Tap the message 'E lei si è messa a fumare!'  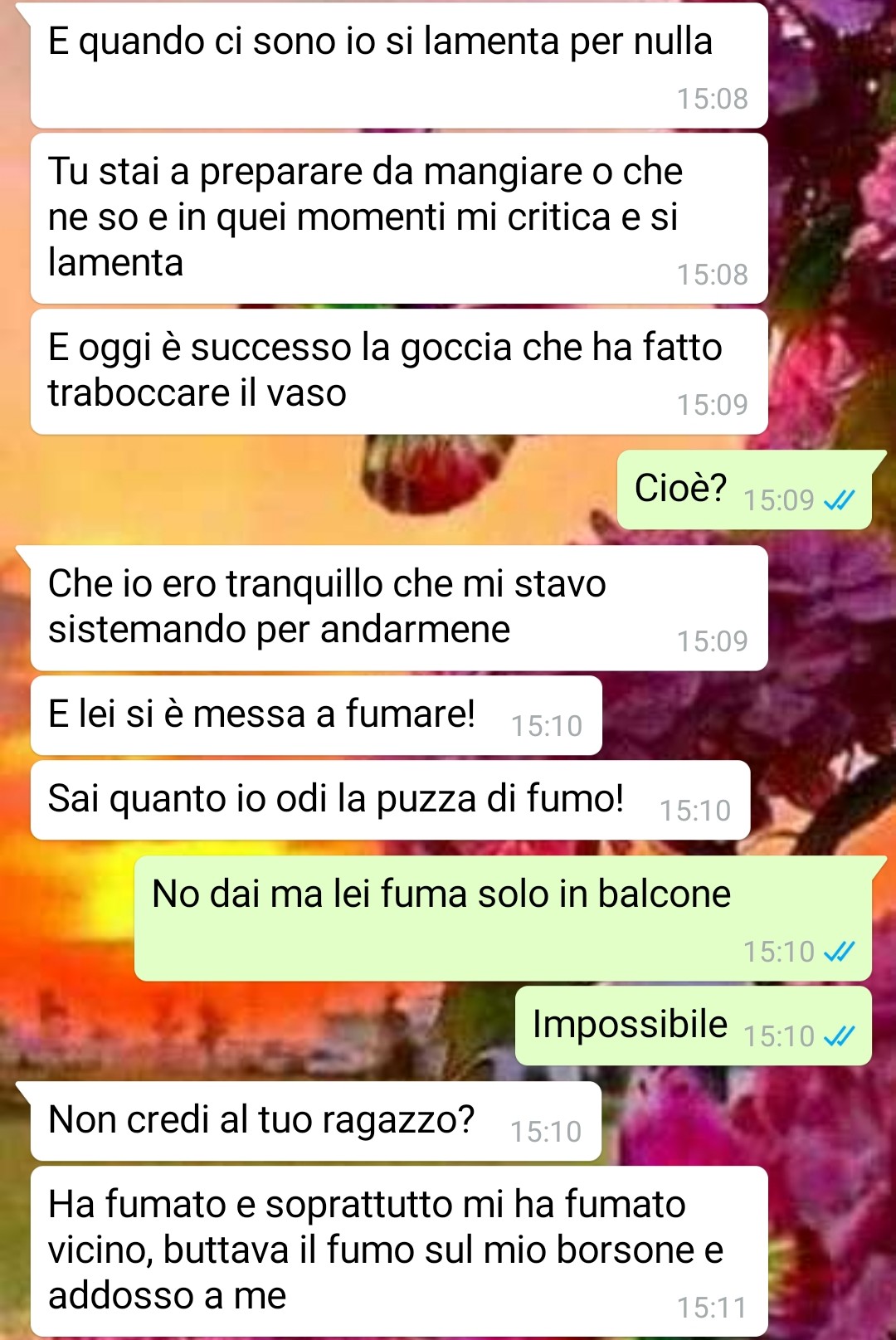(x=316, y=715)
